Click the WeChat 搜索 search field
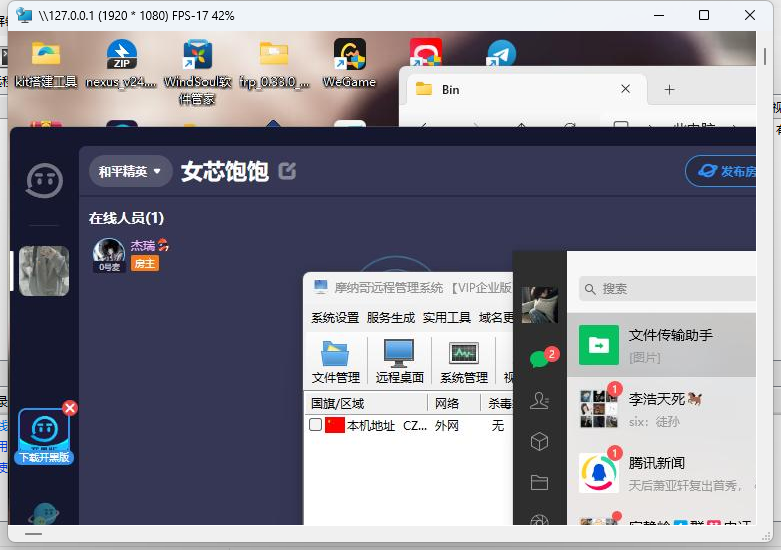Screen dimensions: 781x550 click(667, 289)
